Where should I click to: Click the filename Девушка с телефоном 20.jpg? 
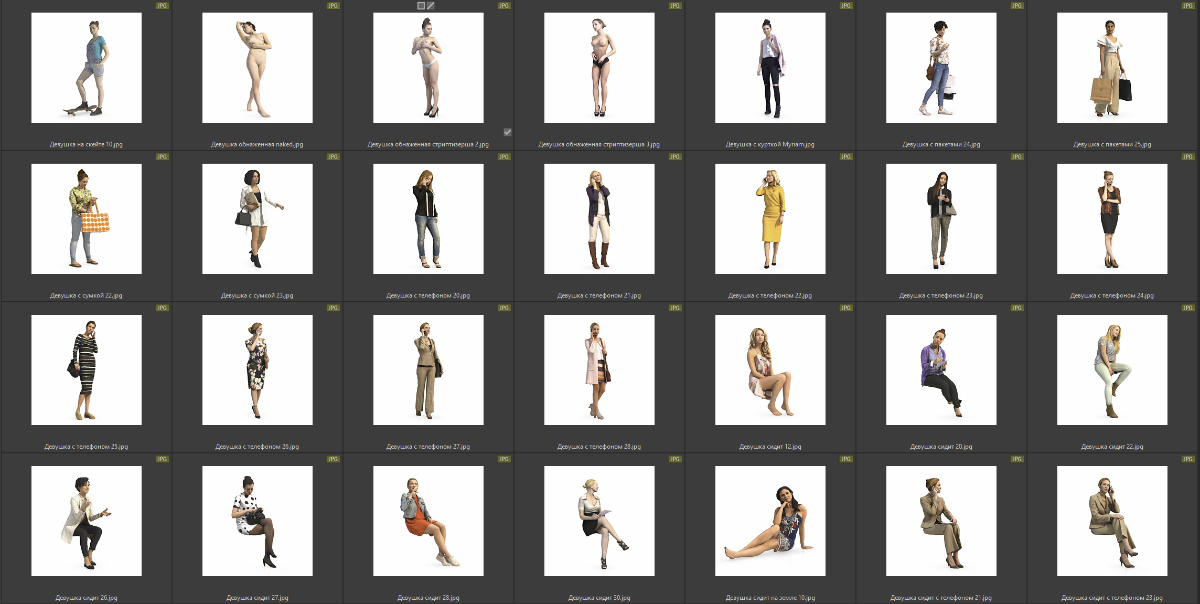[x=428, y=296]
